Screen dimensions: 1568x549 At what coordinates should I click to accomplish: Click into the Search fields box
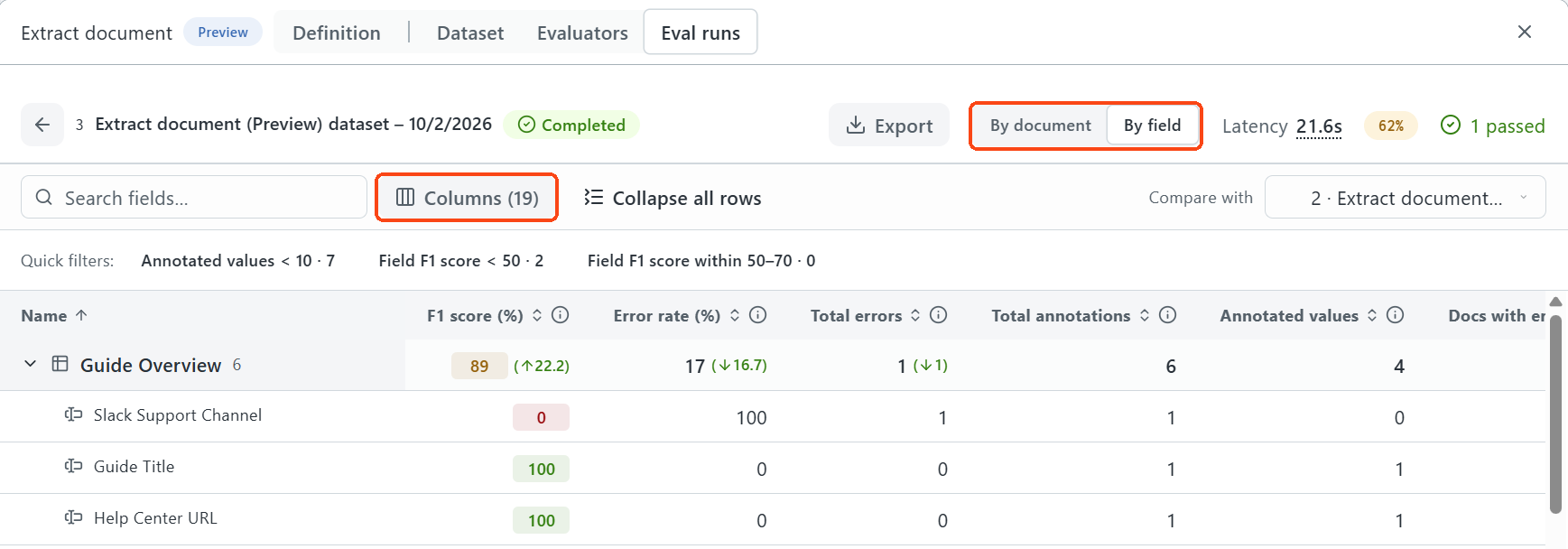tap(194, 198)
